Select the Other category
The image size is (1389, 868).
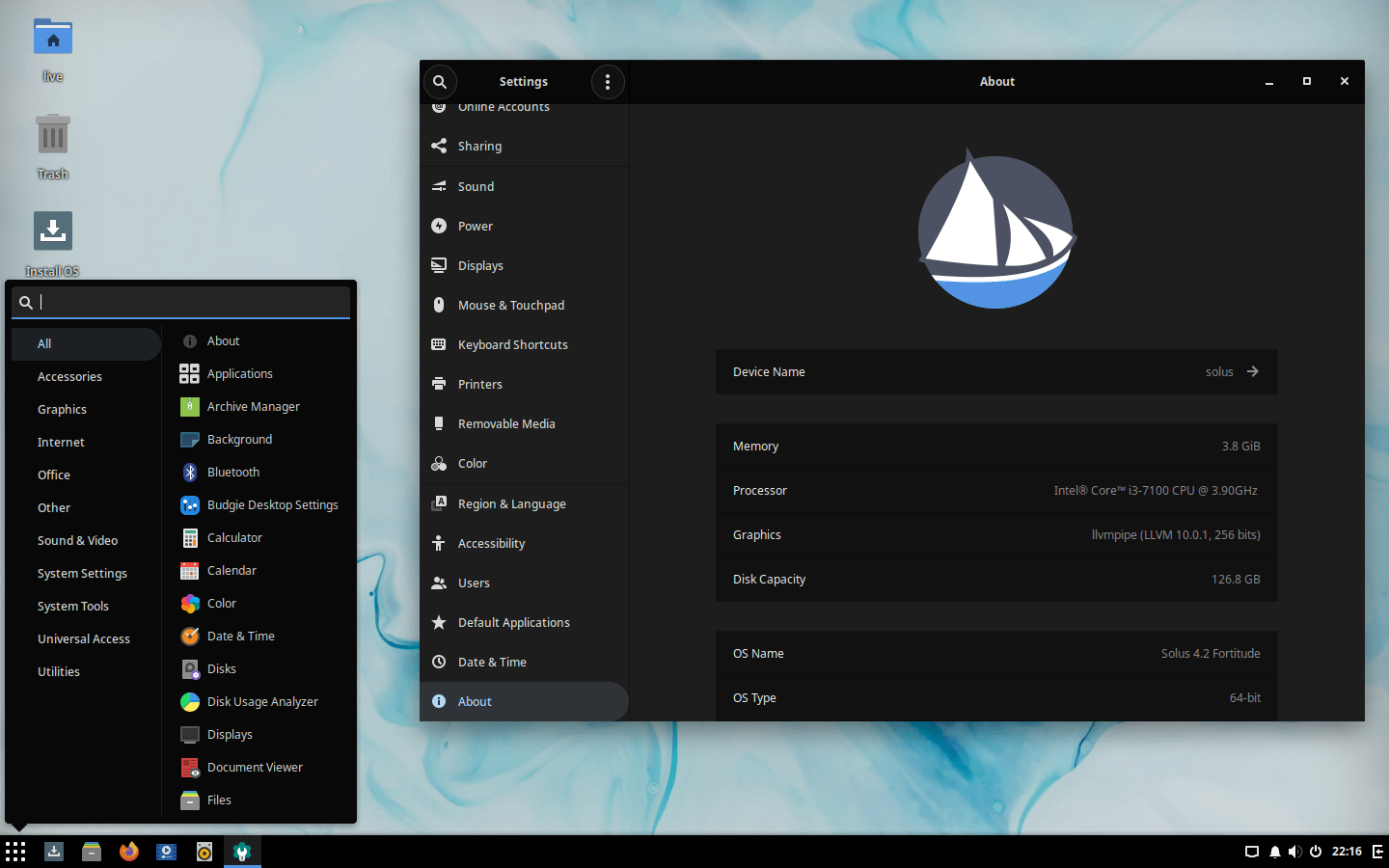tap(86, 508)
